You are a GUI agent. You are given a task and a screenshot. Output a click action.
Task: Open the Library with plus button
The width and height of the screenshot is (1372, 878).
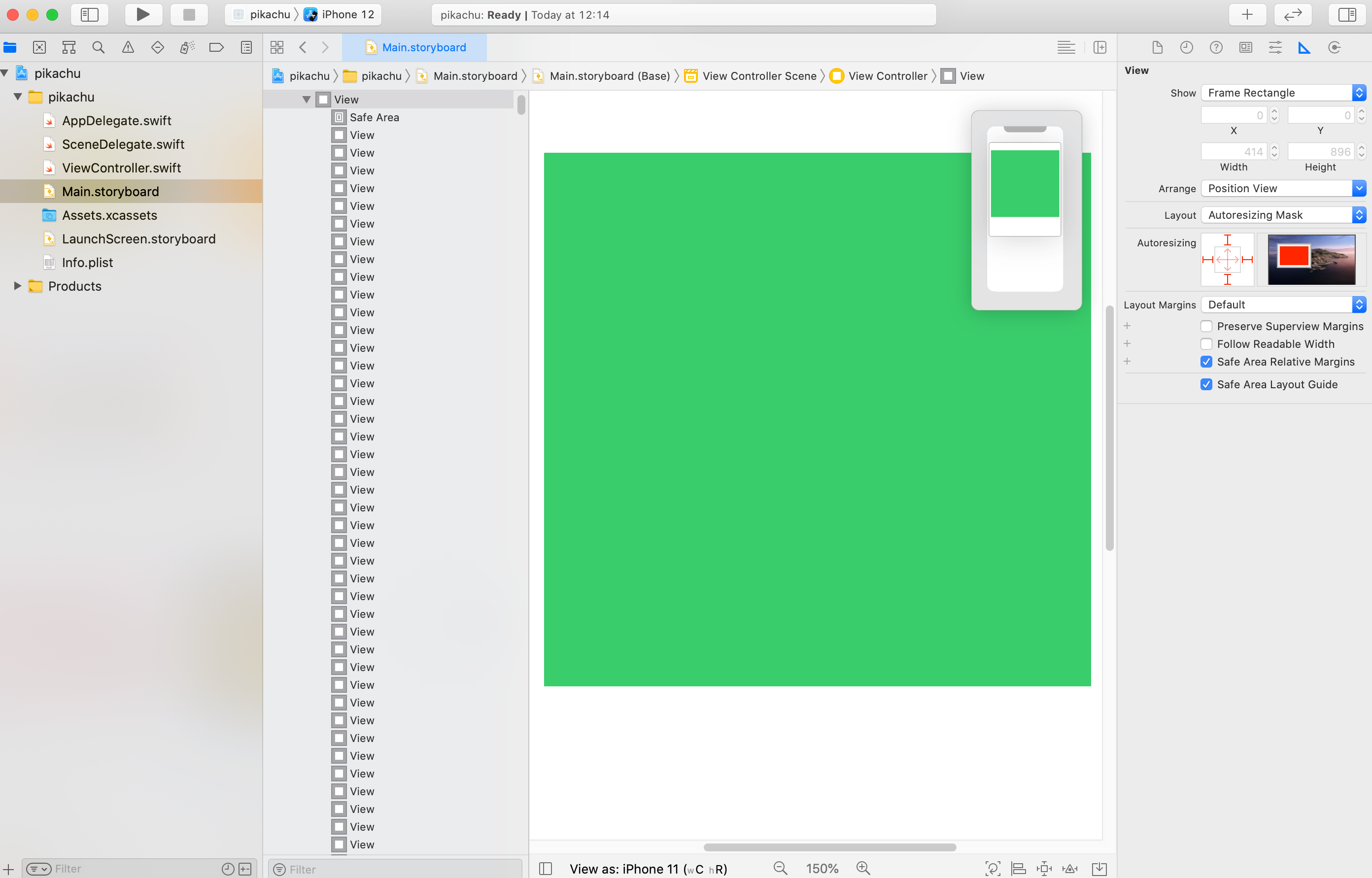(x=1246, y=15)
